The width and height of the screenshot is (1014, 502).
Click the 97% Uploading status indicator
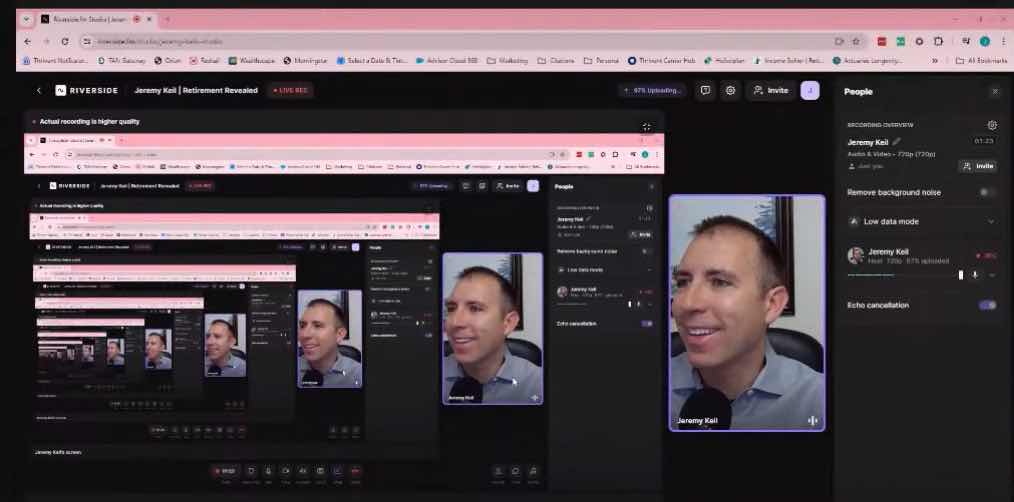pyautogui.click(x=651, y=91)
